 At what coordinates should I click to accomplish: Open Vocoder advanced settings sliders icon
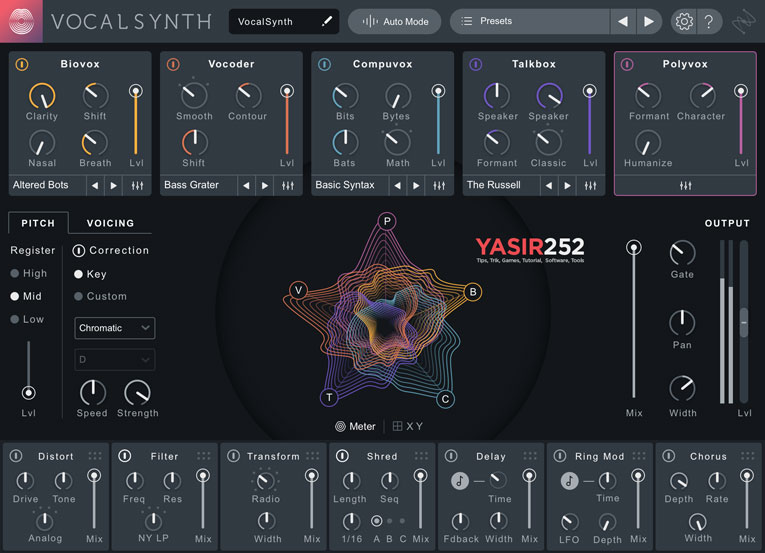coord(288,185)
